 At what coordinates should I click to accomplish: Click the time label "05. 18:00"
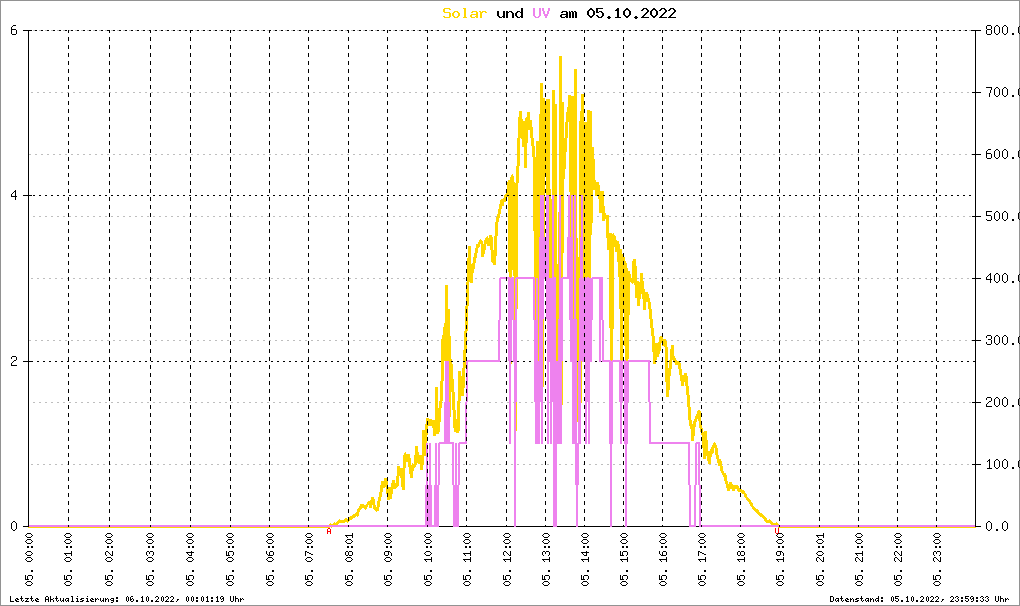tap(741, 559)
